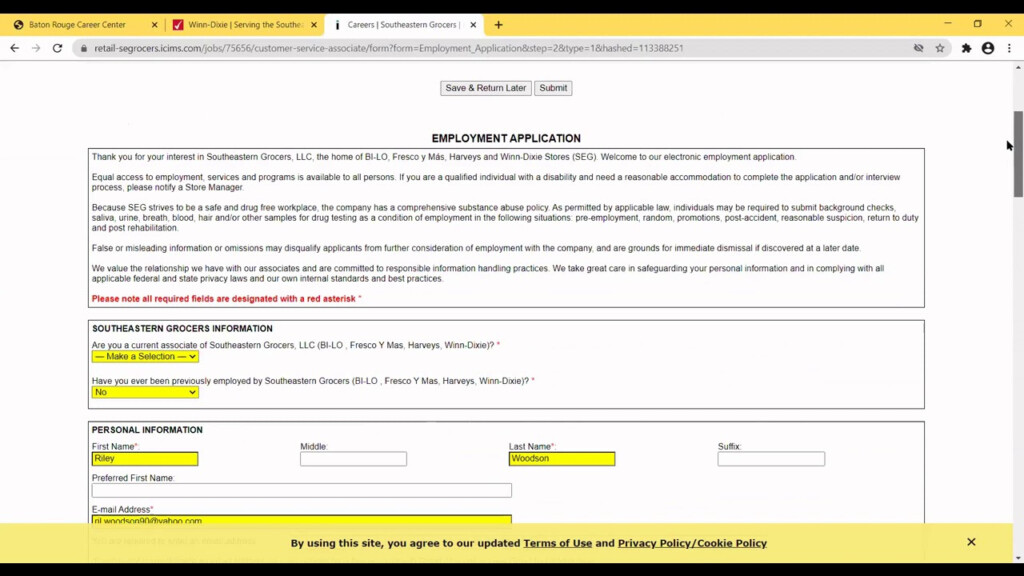Click the Last Name field containing Woodson

(x=562, y=459)
